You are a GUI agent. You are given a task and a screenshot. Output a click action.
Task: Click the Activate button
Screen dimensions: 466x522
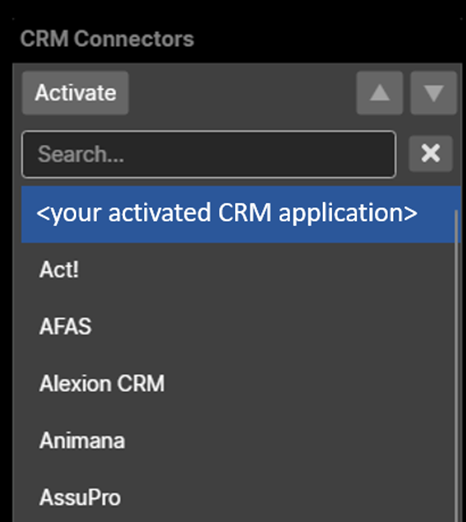click(75, 93)
